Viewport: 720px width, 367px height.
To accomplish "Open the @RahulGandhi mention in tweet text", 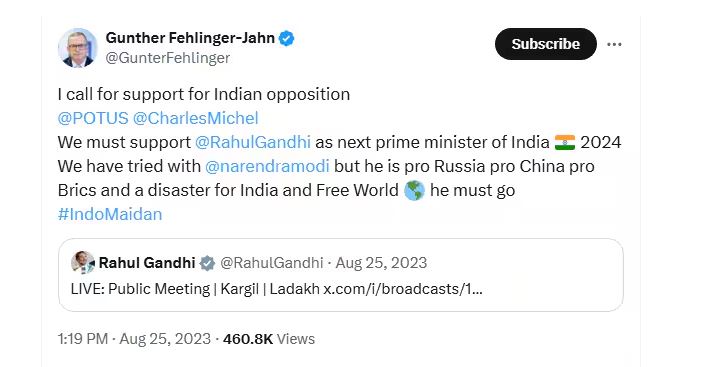I will tap(253, 142).
